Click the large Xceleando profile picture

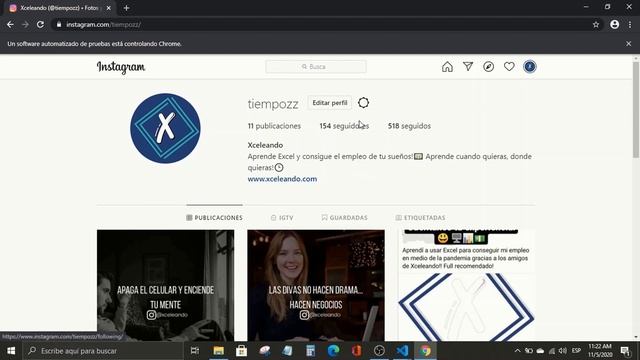[x=165, y=129]
